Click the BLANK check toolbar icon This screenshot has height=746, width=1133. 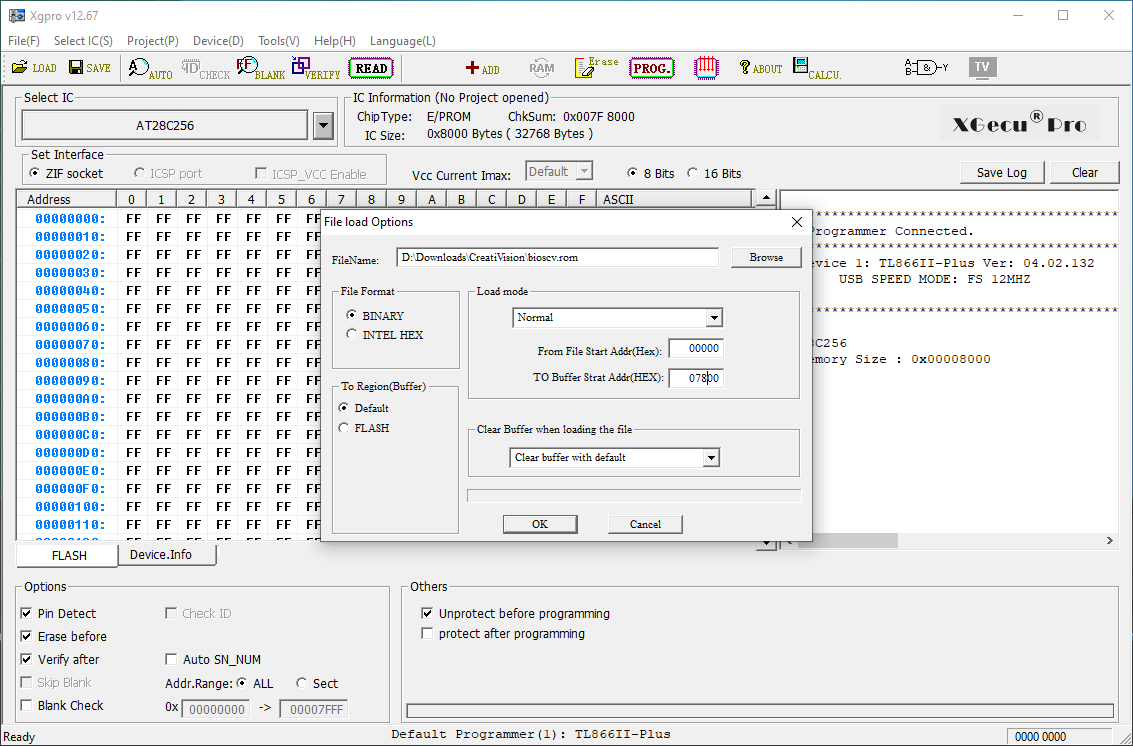coord(260,68)
